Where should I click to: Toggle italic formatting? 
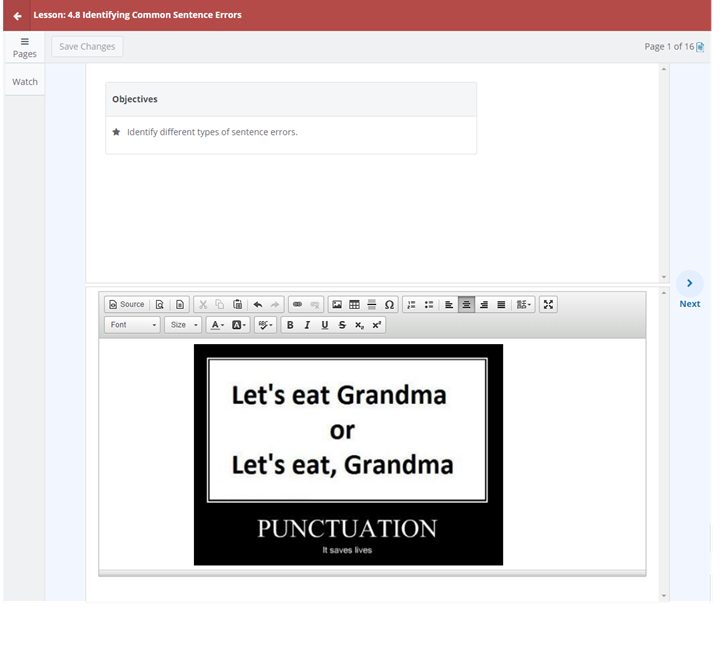coord(307,325)
